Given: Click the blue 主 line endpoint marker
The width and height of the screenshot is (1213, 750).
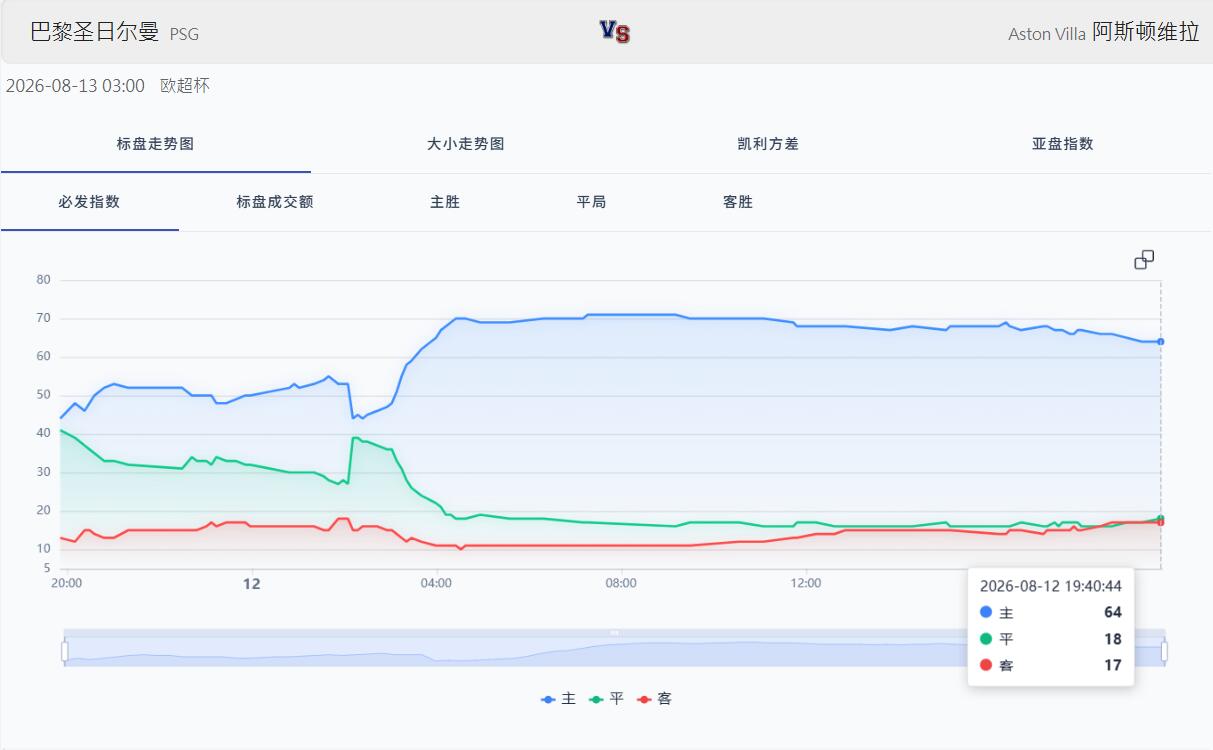Looking at the screenshot, I should pyautogui.click(x=1161, y=342).
